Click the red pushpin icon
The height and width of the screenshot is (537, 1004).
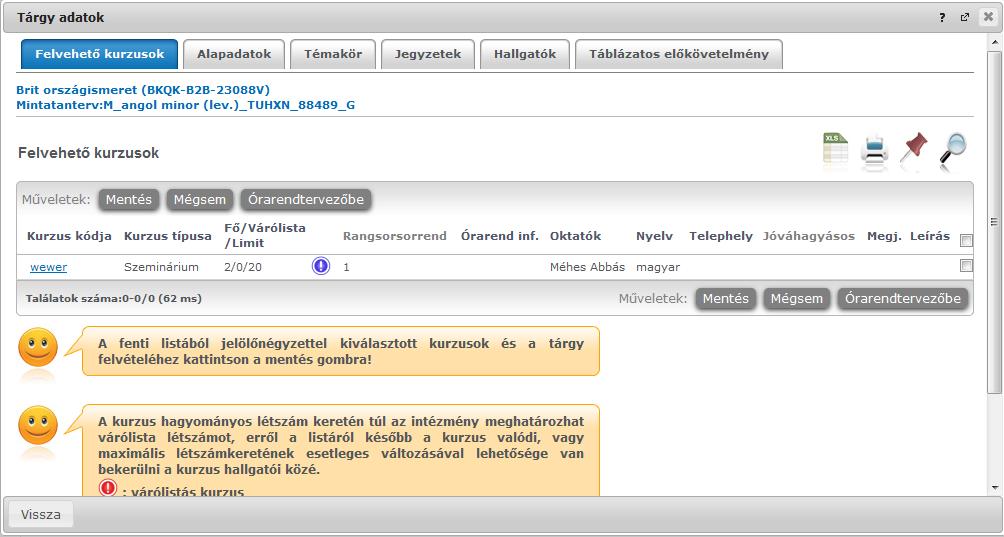click(x=913, y=148)
